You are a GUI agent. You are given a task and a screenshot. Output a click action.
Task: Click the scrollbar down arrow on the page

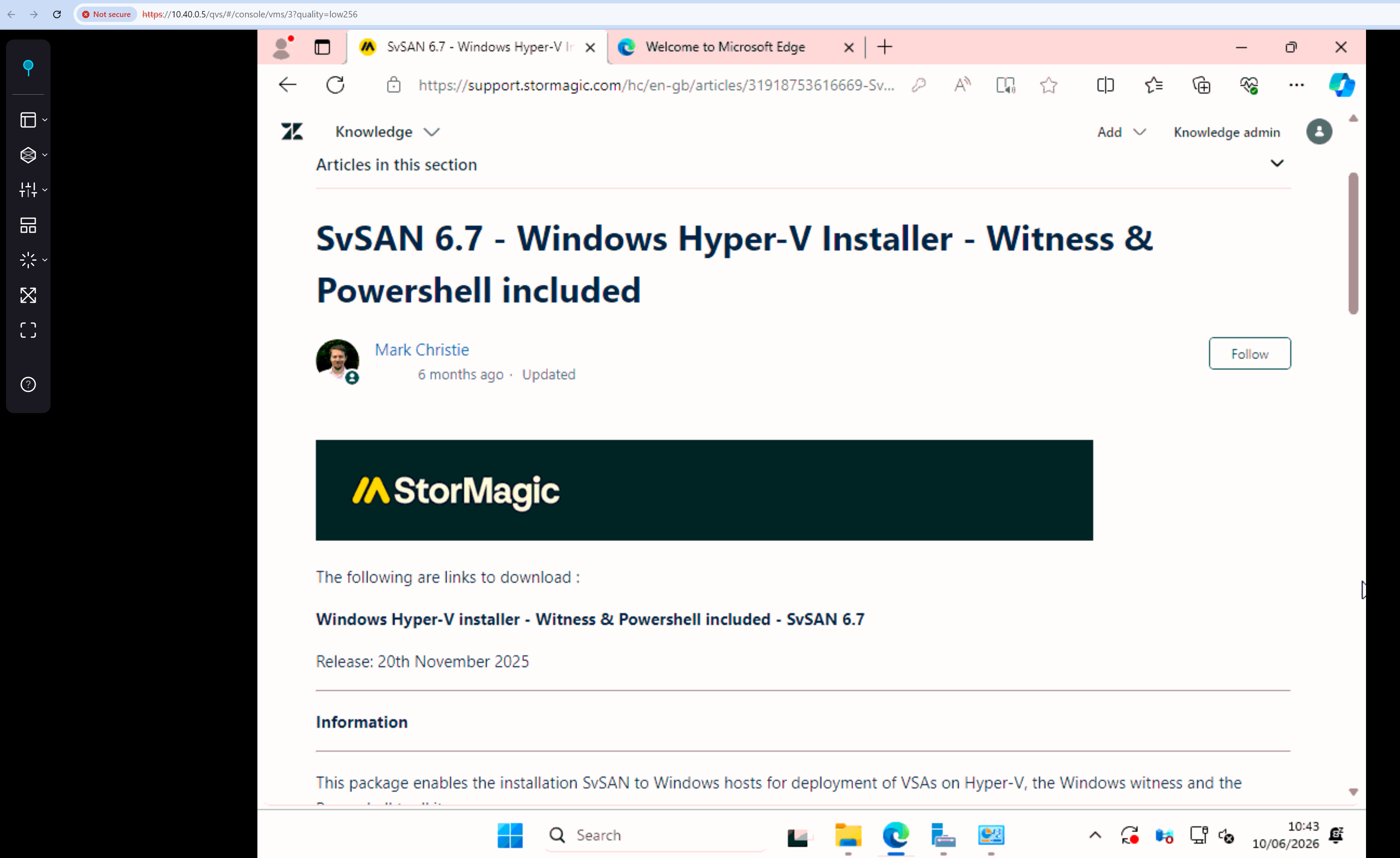pyautogui.click(x=1353, y=792)
